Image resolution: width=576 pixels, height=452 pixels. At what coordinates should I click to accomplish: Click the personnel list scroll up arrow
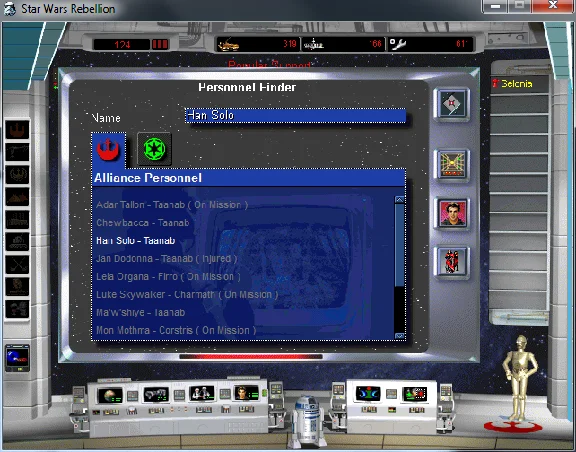(x=399, y=200)
